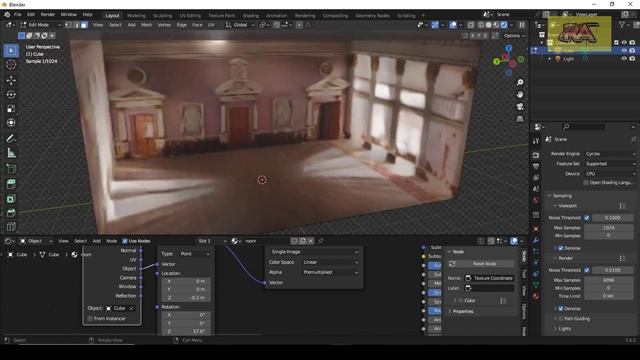Viewport: 640px width, 360px height.
Task: Select the Measure tool
Action: (x=11, y=153)
